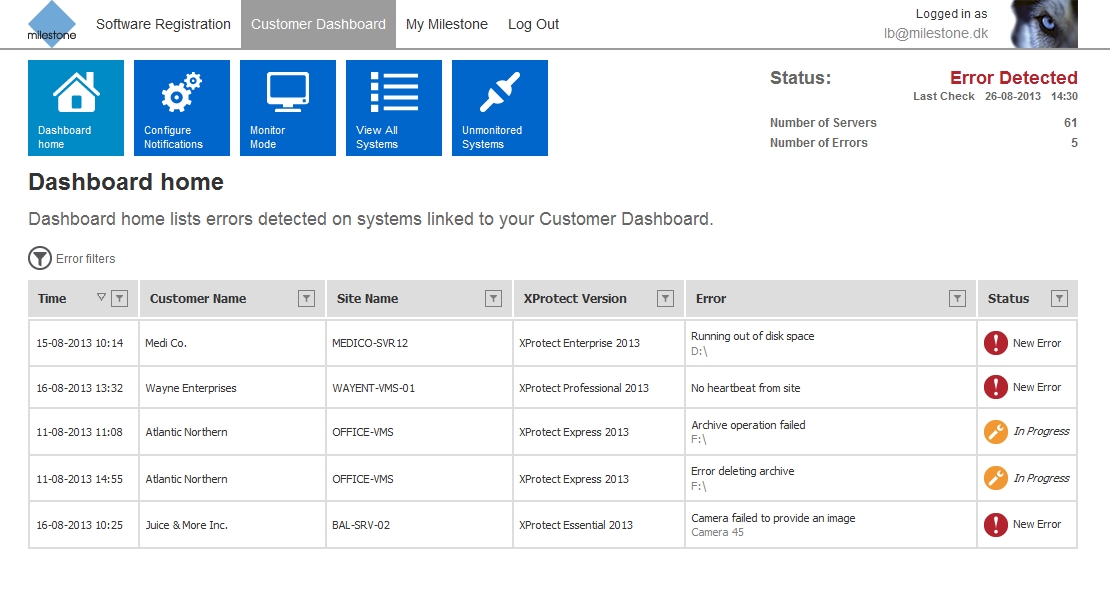Click Log Out in the top menu
This screenshot has height=589, width=1110.
[534, 24]
